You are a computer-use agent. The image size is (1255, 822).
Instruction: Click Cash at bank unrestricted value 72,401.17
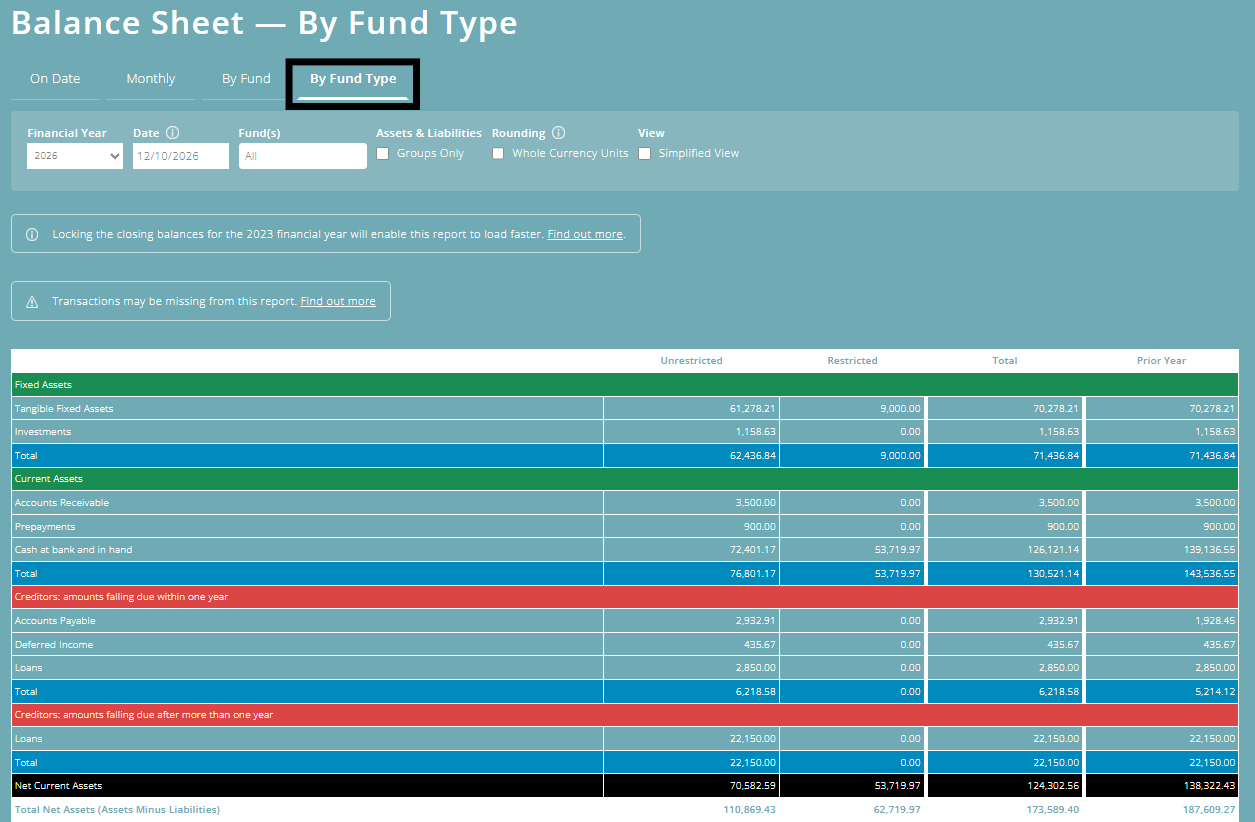[753, 550]
